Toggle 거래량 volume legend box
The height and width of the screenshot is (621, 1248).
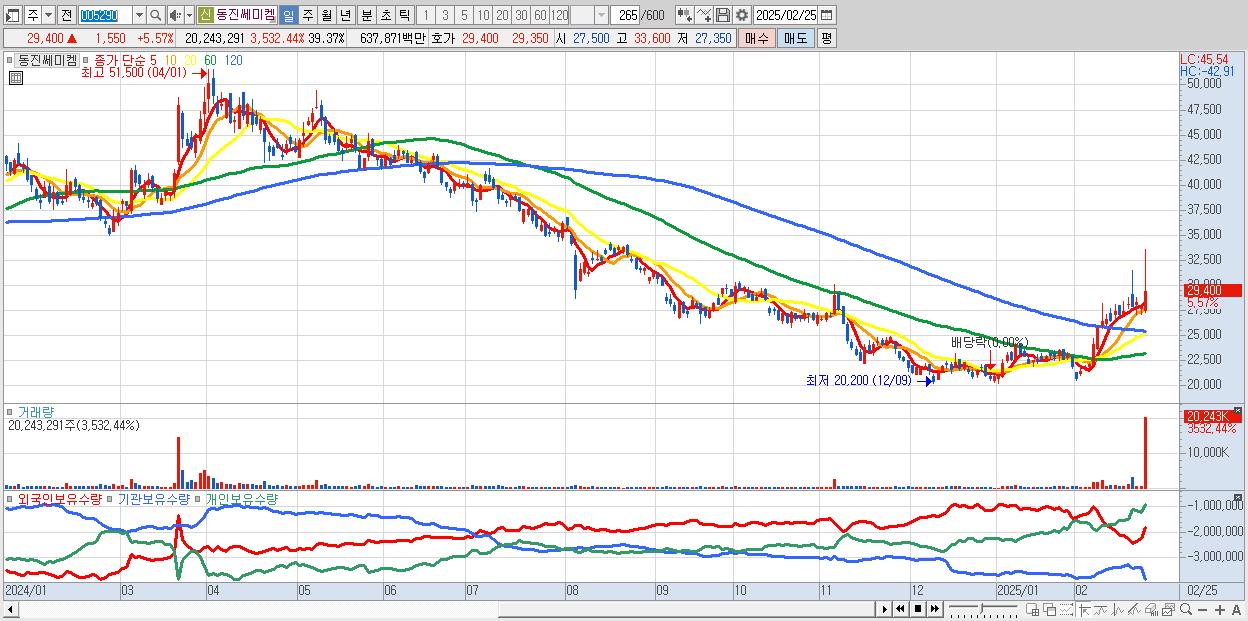pos(11,411)
